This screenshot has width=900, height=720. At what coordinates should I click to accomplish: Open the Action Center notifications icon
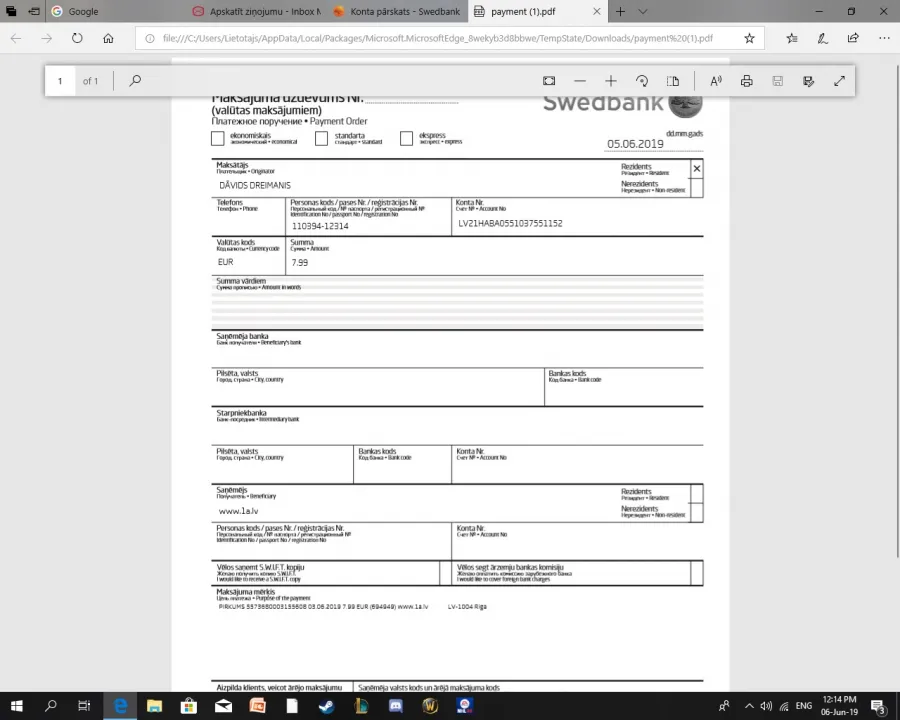878,706
